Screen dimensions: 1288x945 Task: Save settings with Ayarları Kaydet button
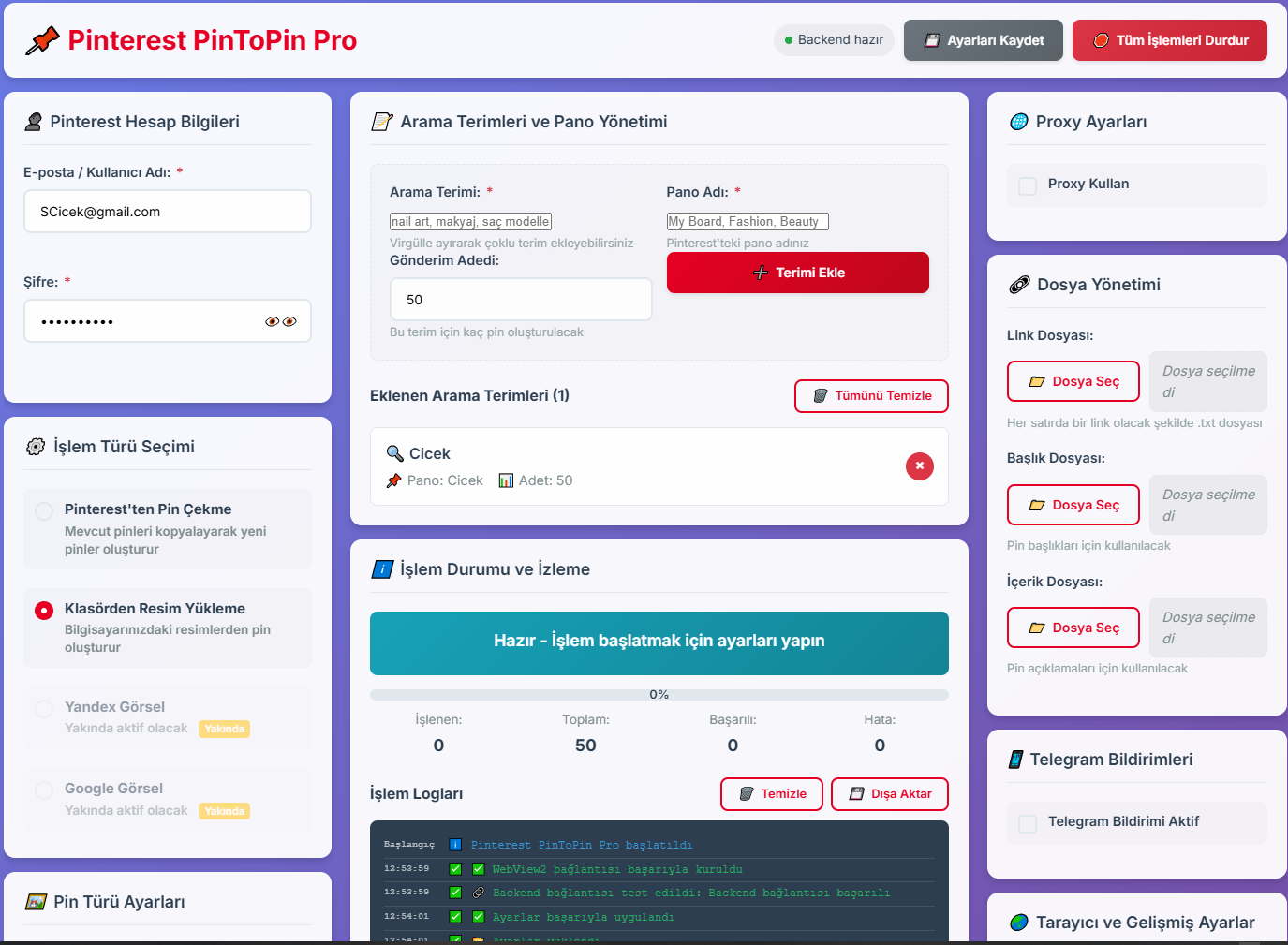coord(984,40)
